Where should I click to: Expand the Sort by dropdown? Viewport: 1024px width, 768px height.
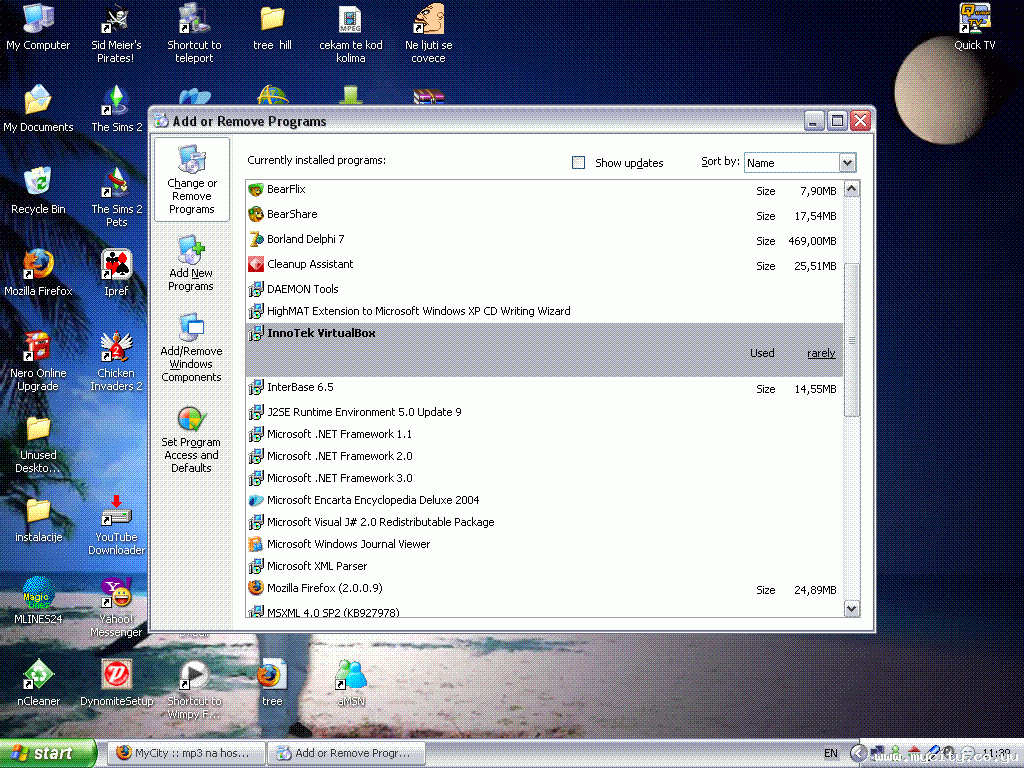pos(847,162)
